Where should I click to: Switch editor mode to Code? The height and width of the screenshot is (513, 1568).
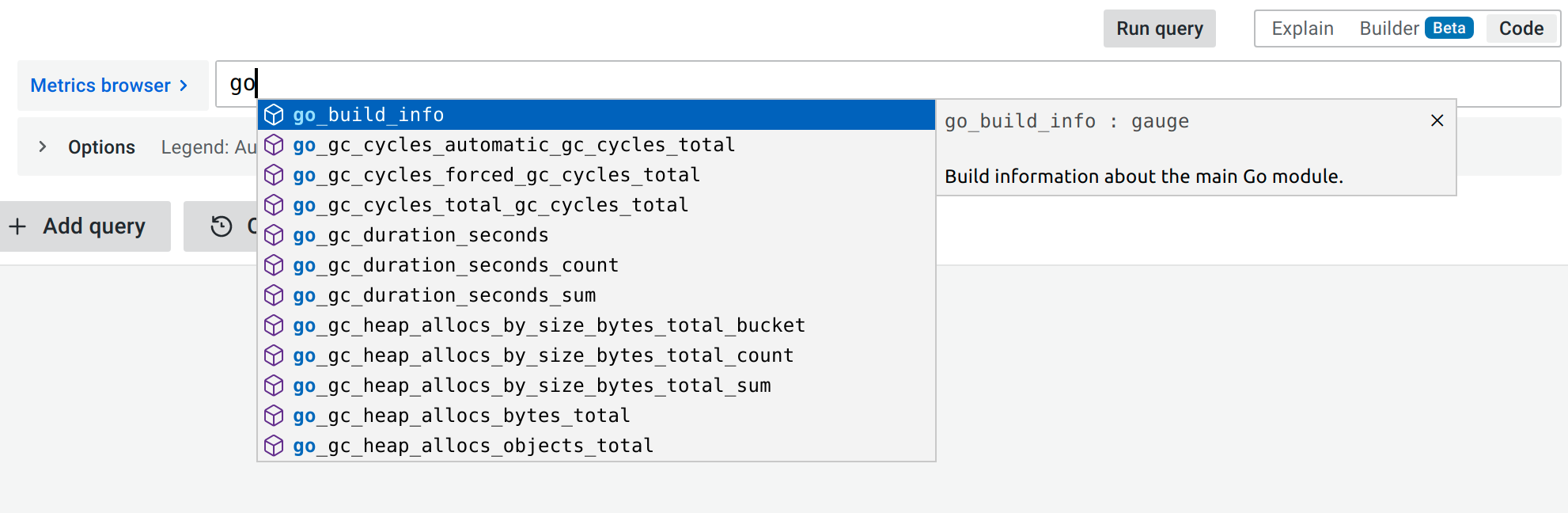click(x=1521, y=28)
